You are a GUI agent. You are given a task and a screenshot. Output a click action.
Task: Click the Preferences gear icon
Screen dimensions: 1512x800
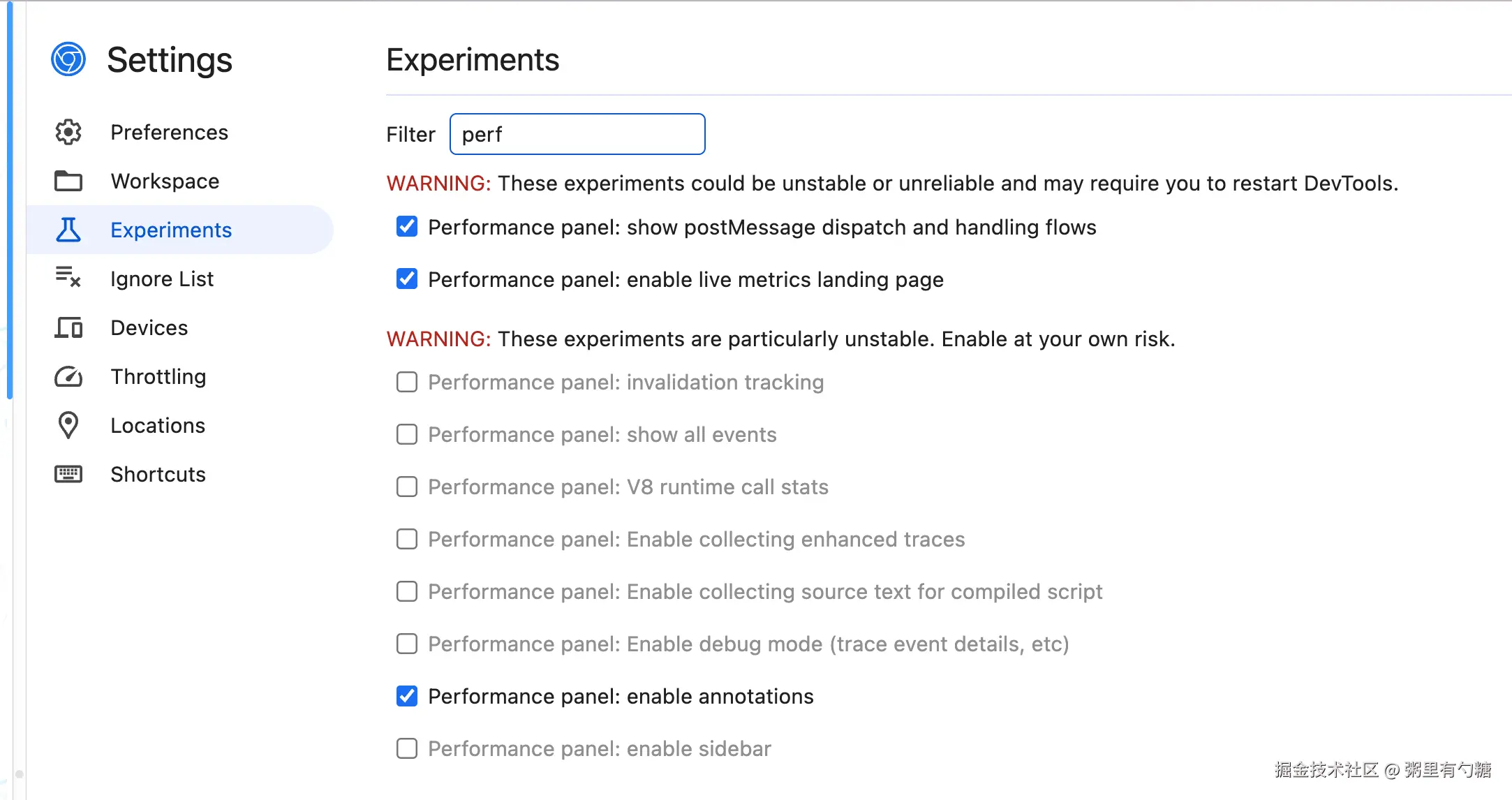[68, 132]
